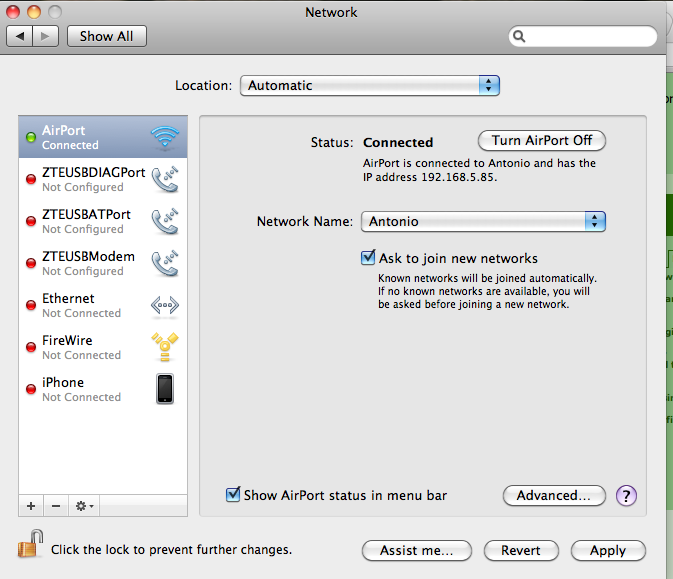Image resolution: width=673 pixels, height=579 pixels.
Task: Select the ZTEUSBModem service
Action: coord(103,263)
